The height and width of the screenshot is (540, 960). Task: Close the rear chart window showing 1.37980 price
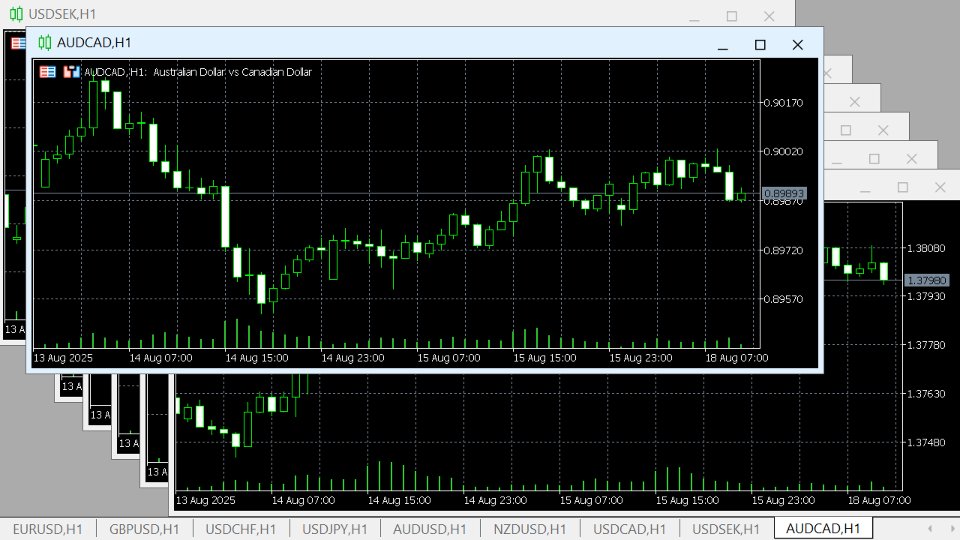(940, 187)
